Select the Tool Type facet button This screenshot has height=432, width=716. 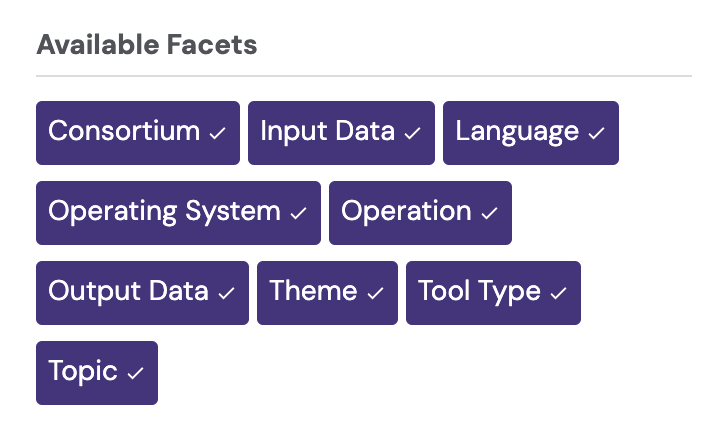pyautogui.click(x=493, y=292)
